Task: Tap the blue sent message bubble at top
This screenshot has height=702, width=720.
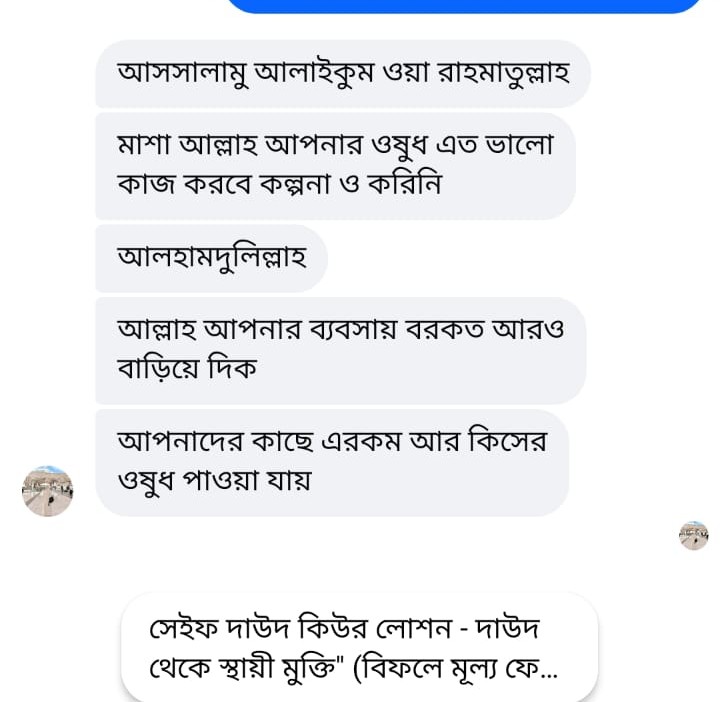Action: pos(465,5)
